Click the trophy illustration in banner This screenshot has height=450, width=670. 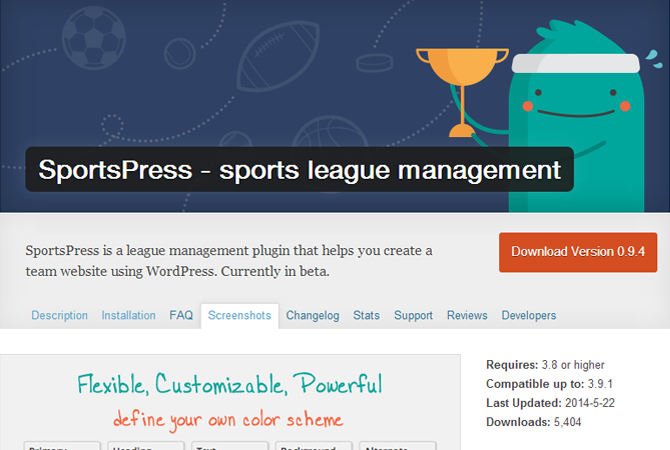click(x=462, y=92)
